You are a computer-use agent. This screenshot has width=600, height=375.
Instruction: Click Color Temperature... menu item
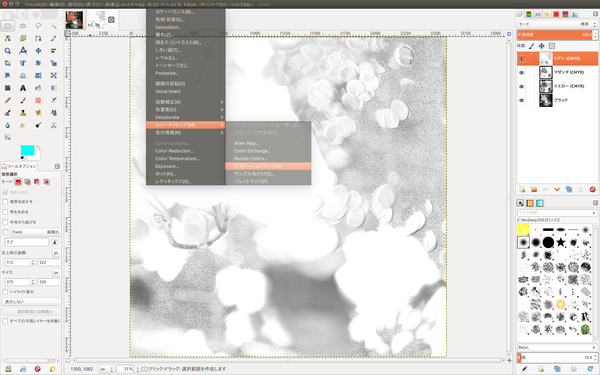[186, 158]
